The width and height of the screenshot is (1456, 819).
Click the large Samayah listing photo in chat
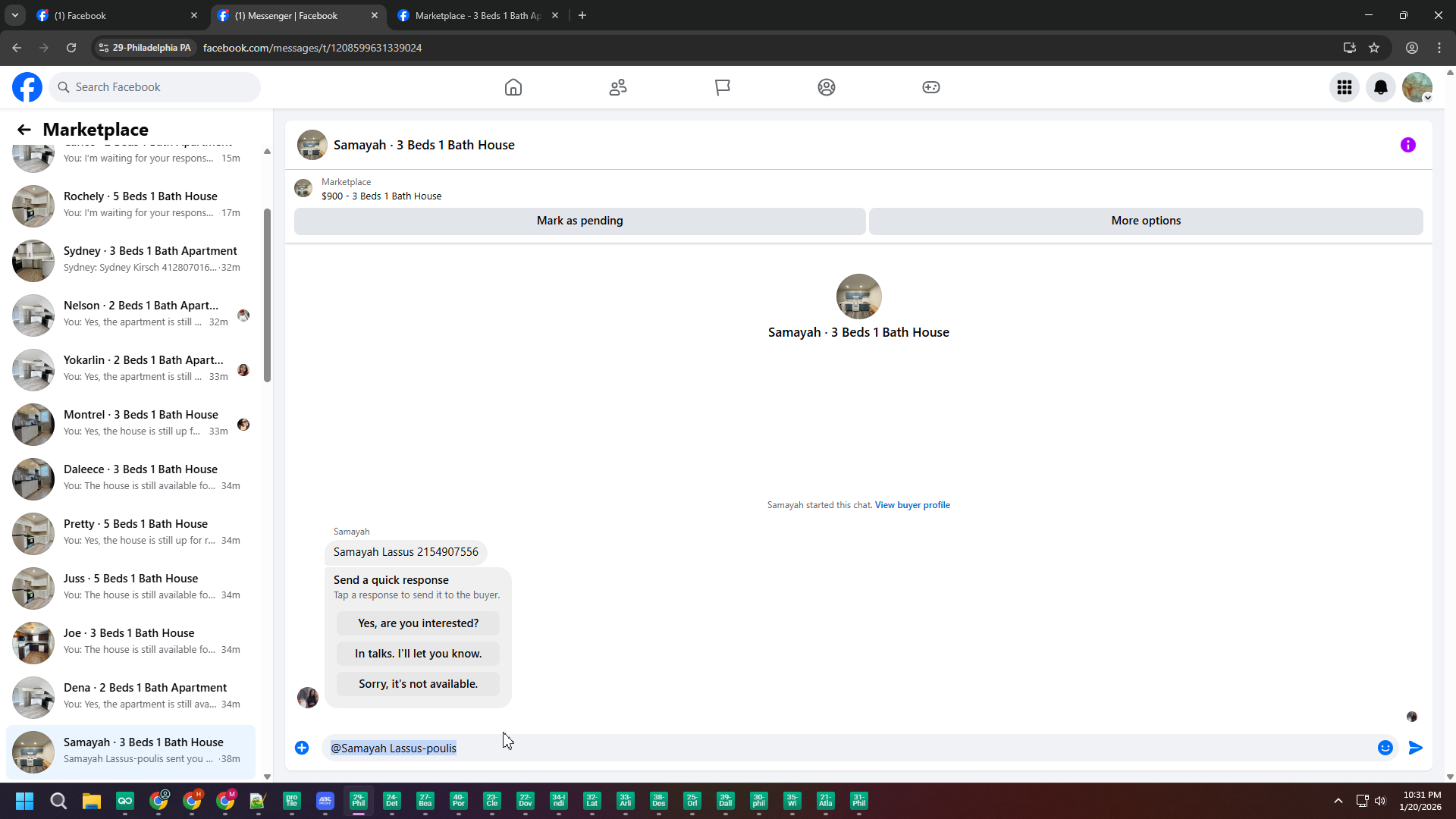point(858,297)
